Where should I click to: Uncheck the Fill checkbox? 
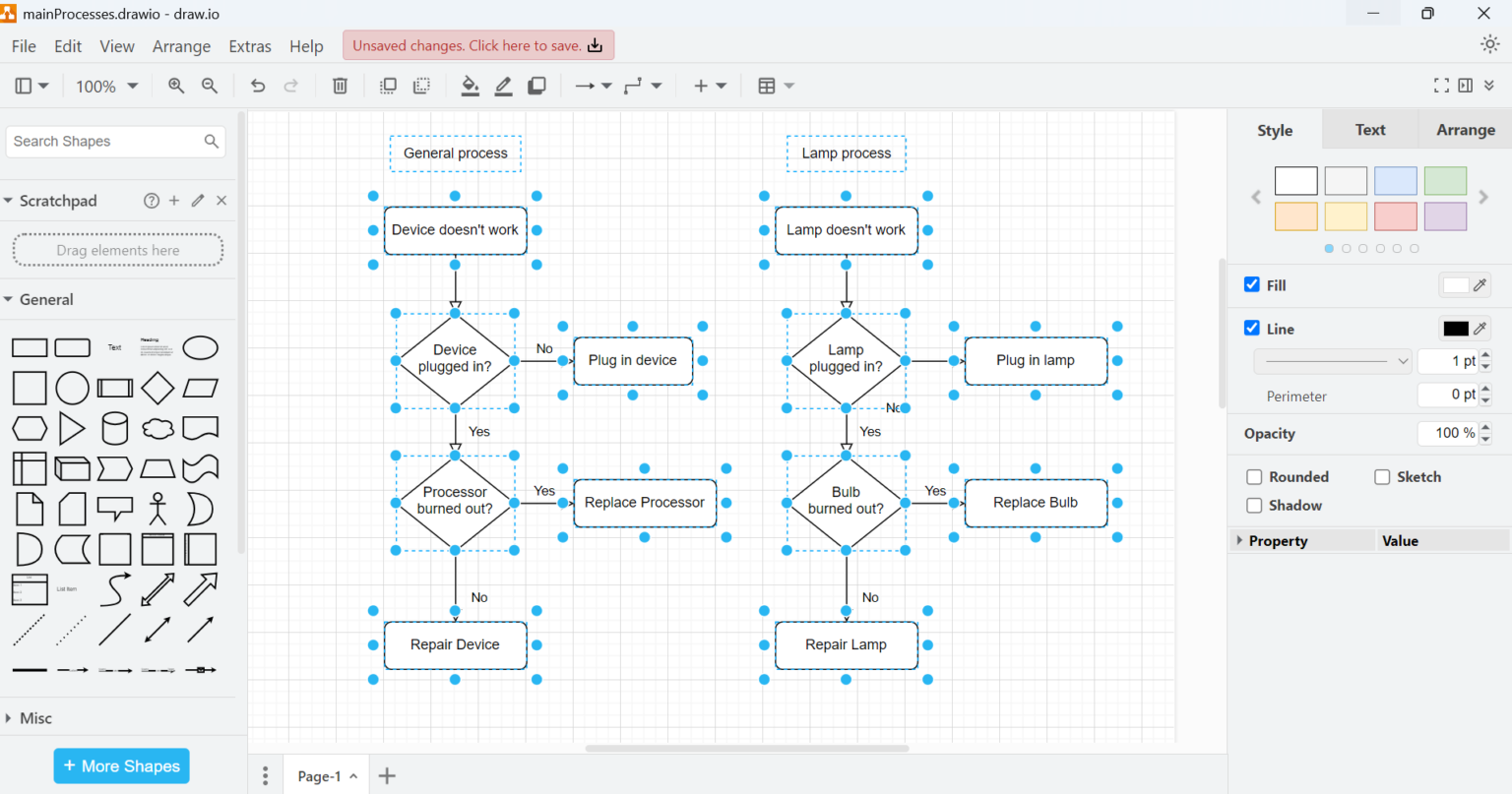click(1252, 284)
